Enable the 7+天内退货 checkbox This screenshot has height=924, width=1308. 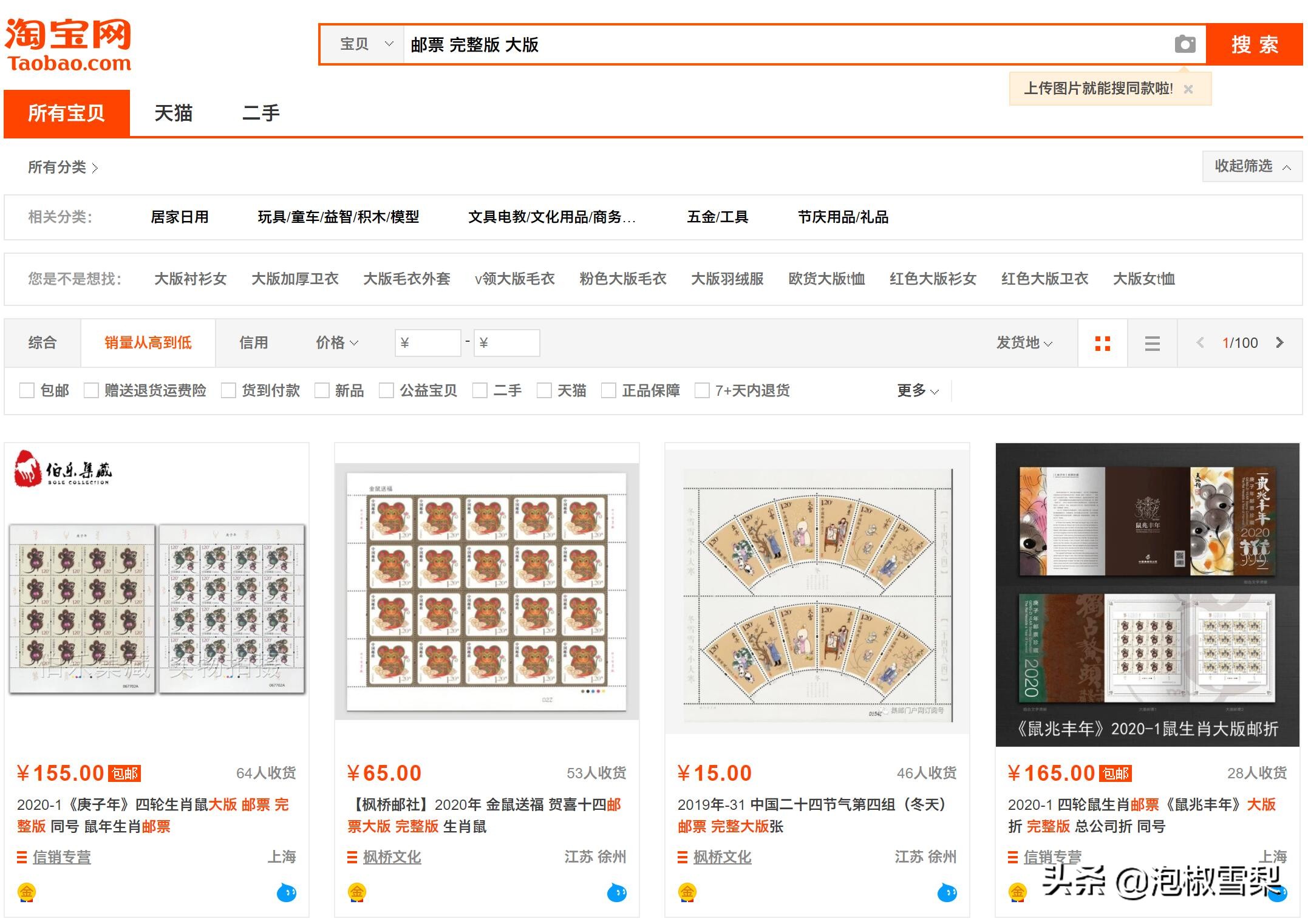(702, 390)
